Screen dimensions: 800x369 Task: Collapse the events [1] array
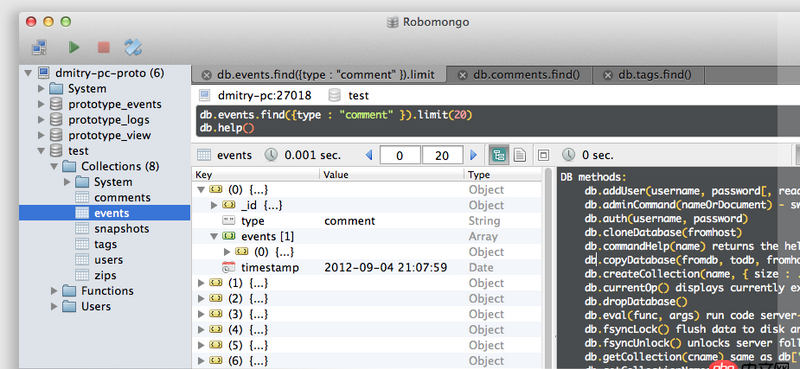pyautogui.click(x=214, y=236)
